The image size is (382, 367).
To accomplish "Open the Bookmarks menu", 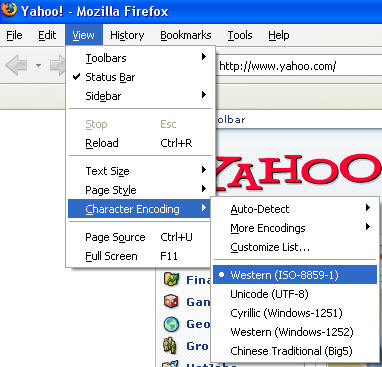I will coord(186,35).
